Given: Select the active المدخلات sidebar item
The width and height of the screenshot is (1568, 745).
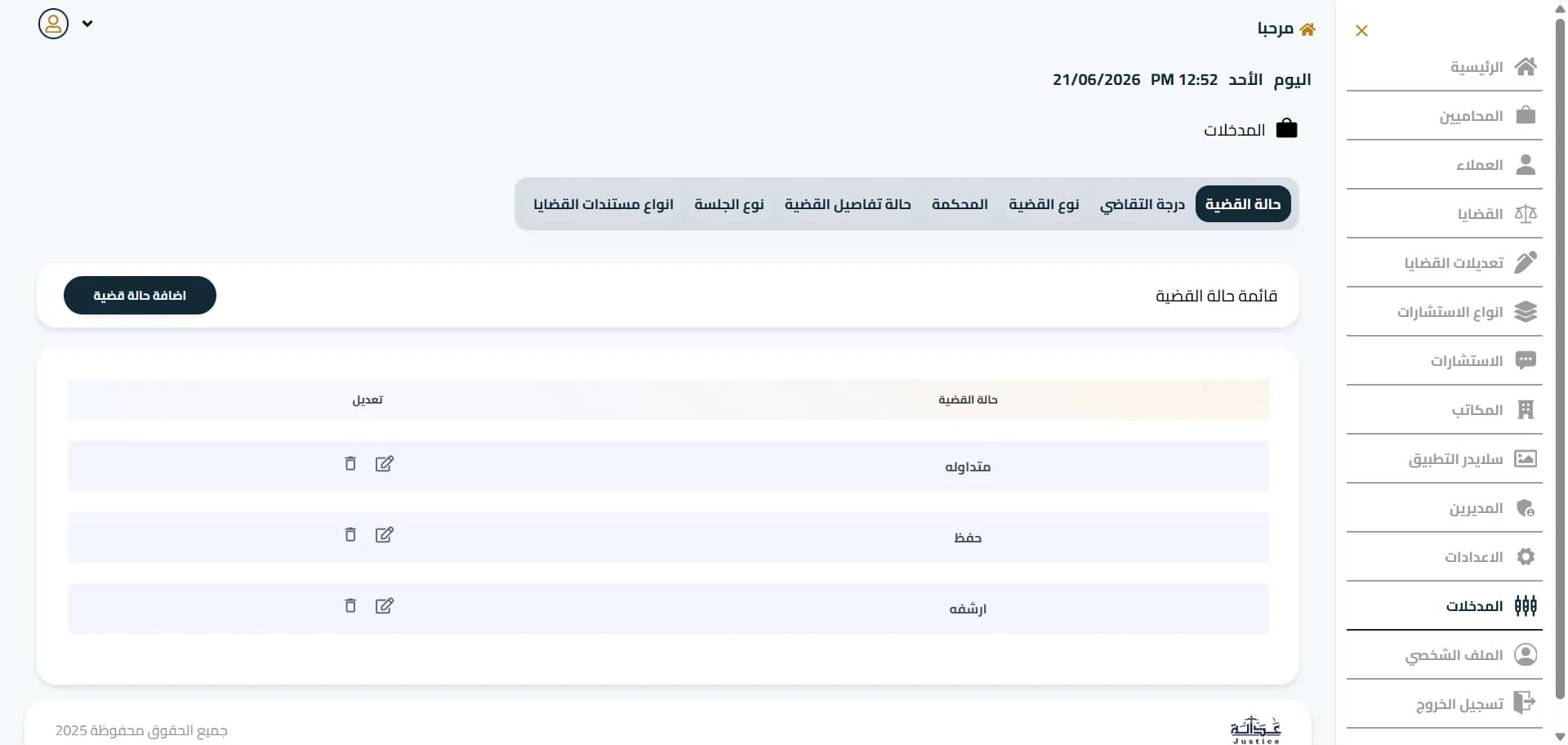Looking at the screenshot, I should [x=1444, y=606].
